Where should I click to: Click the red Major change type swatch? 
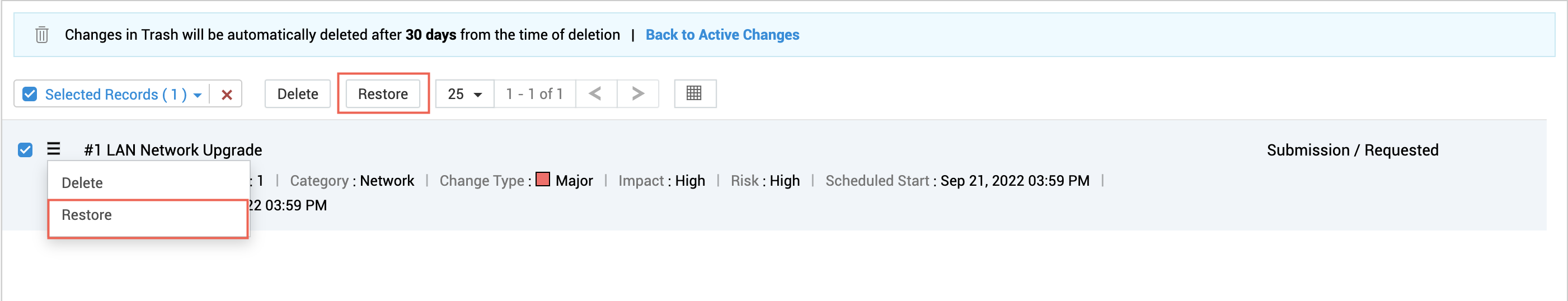pyautogui.click(x=542, y=180)
